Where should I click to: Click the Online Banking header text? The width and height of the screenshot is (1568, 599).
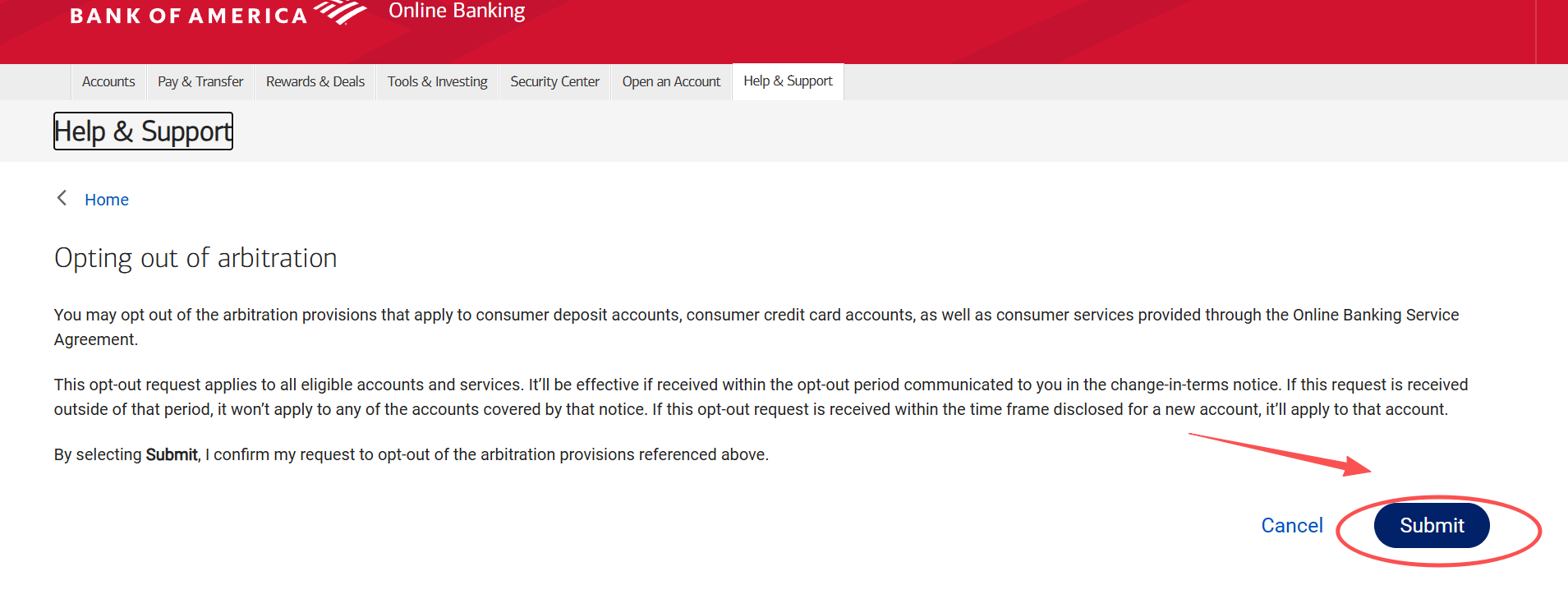tap(457, 12)
